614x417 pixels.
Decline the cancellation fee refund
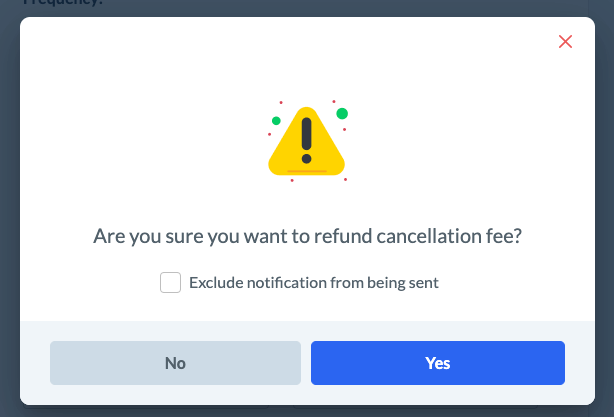click(x=175, y=363)
